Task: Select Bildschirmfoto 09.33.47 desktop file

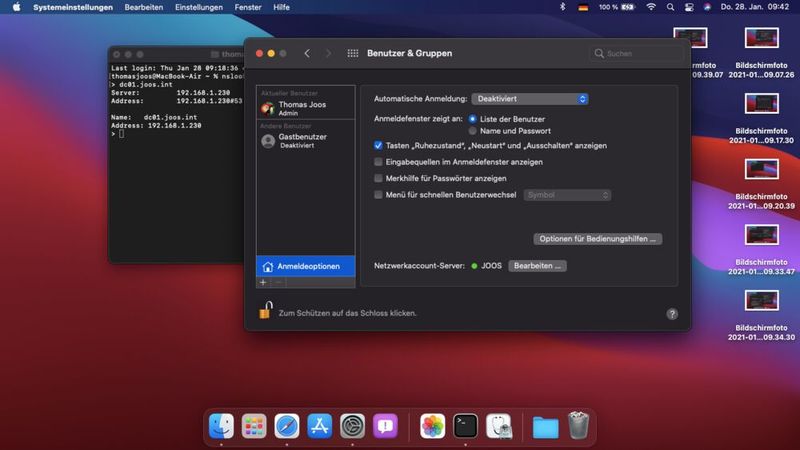Action: click(x=761, y=249)
